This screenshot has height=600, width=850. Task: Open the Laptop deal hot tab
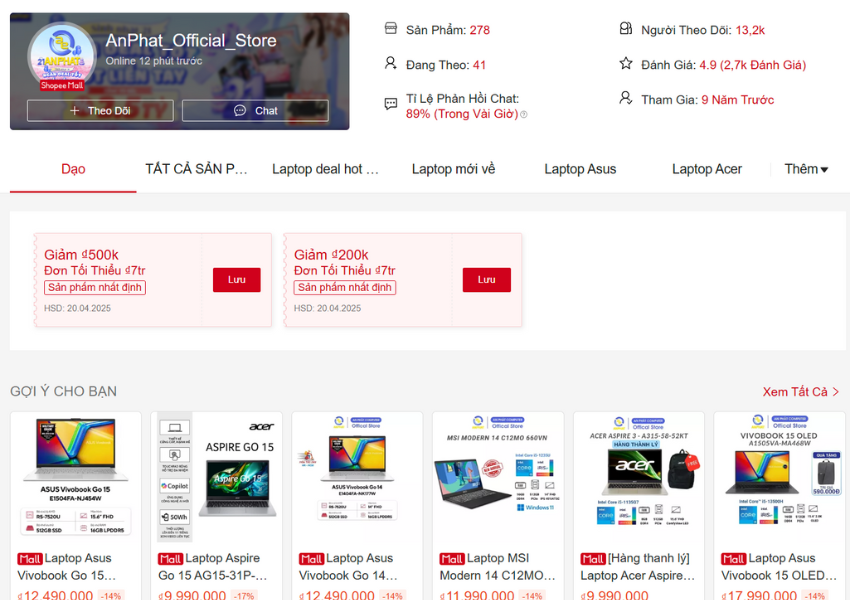[x=325, y=169]
